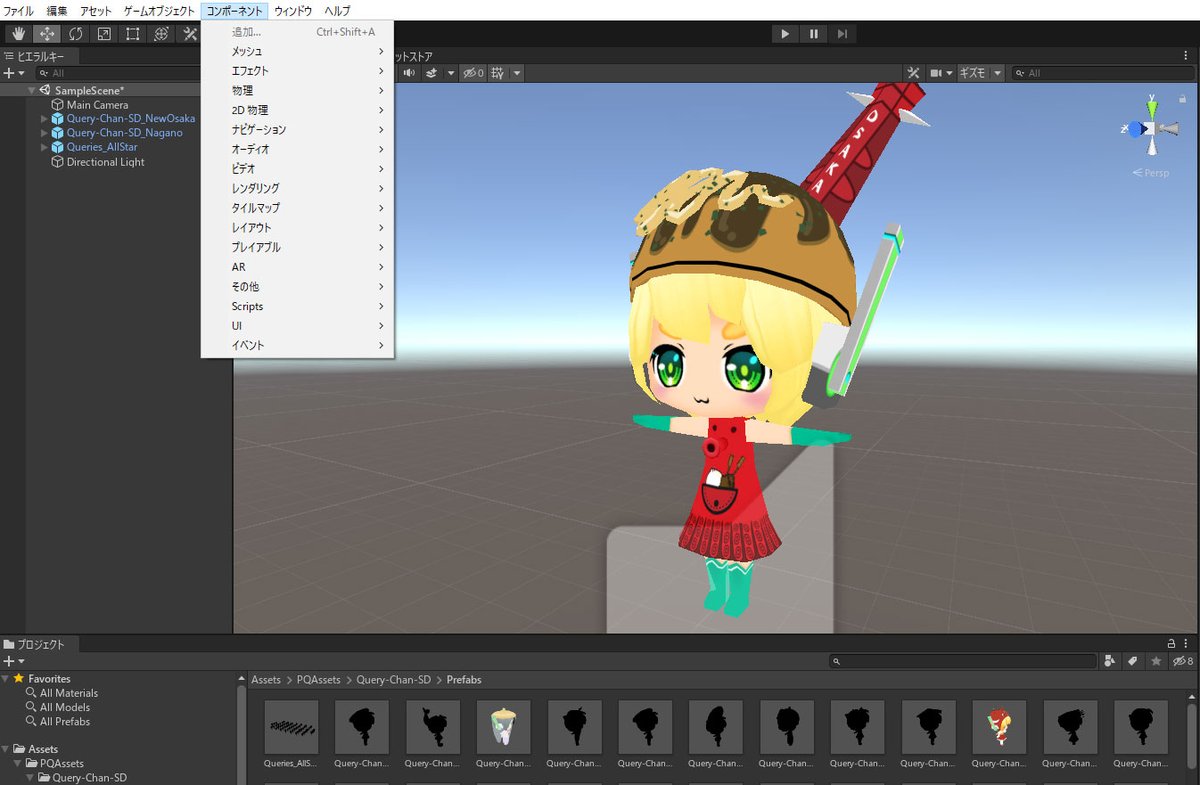Search by label tag in Project

(1133, 661)
